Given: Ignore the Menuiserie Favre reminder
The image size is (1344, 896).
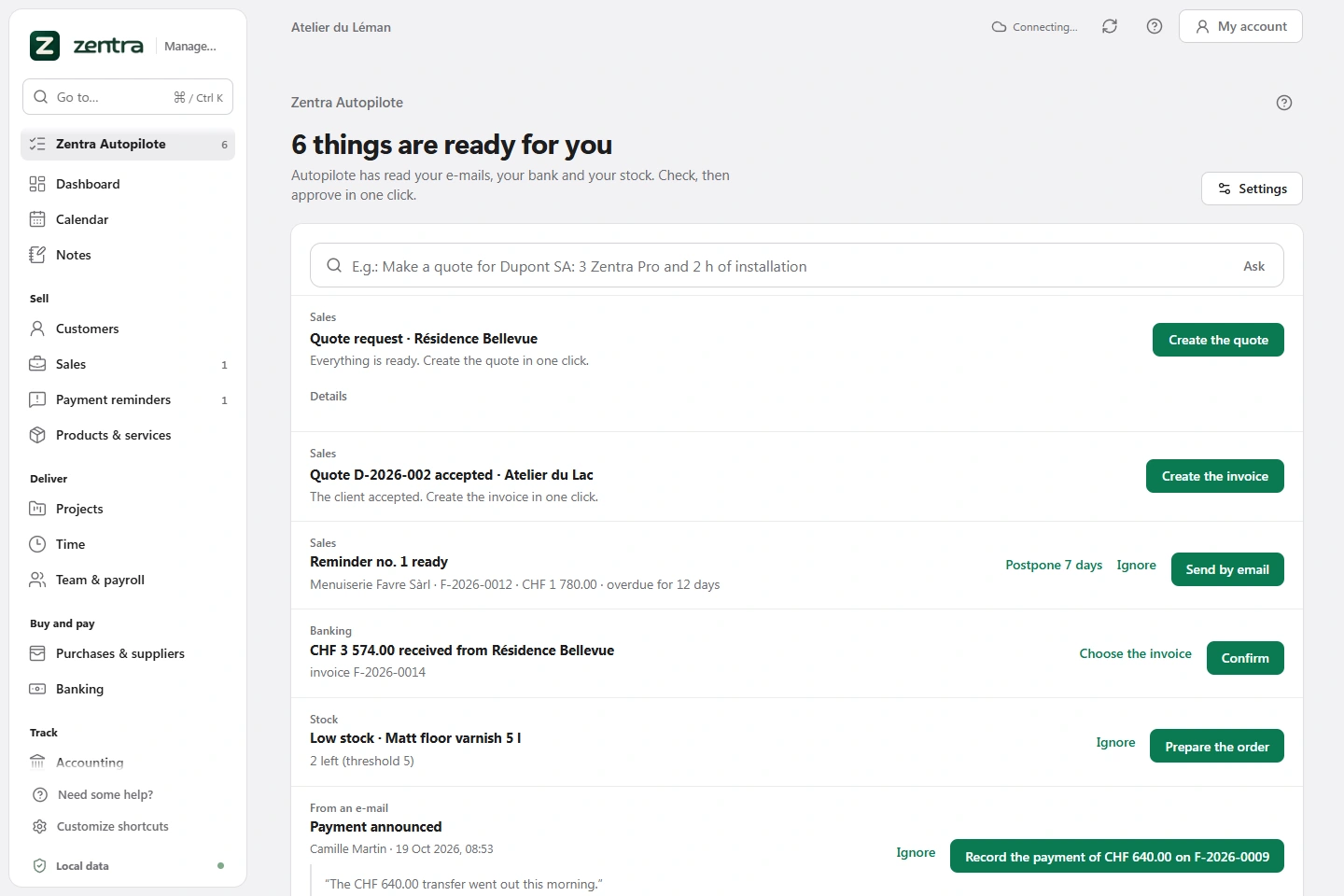Looking at the screenshot, I should [1136, 565].
